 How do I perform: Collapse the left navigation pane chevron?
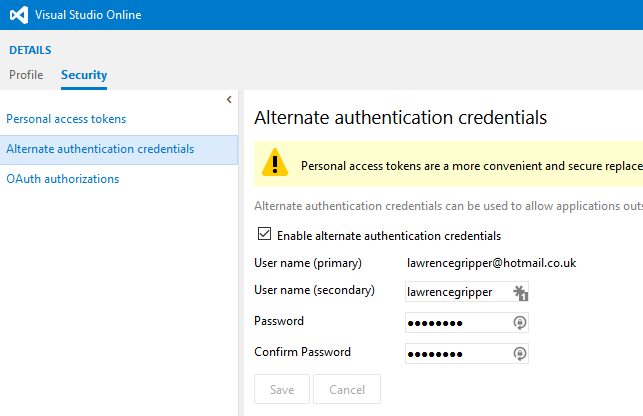[x=229, y=99]
